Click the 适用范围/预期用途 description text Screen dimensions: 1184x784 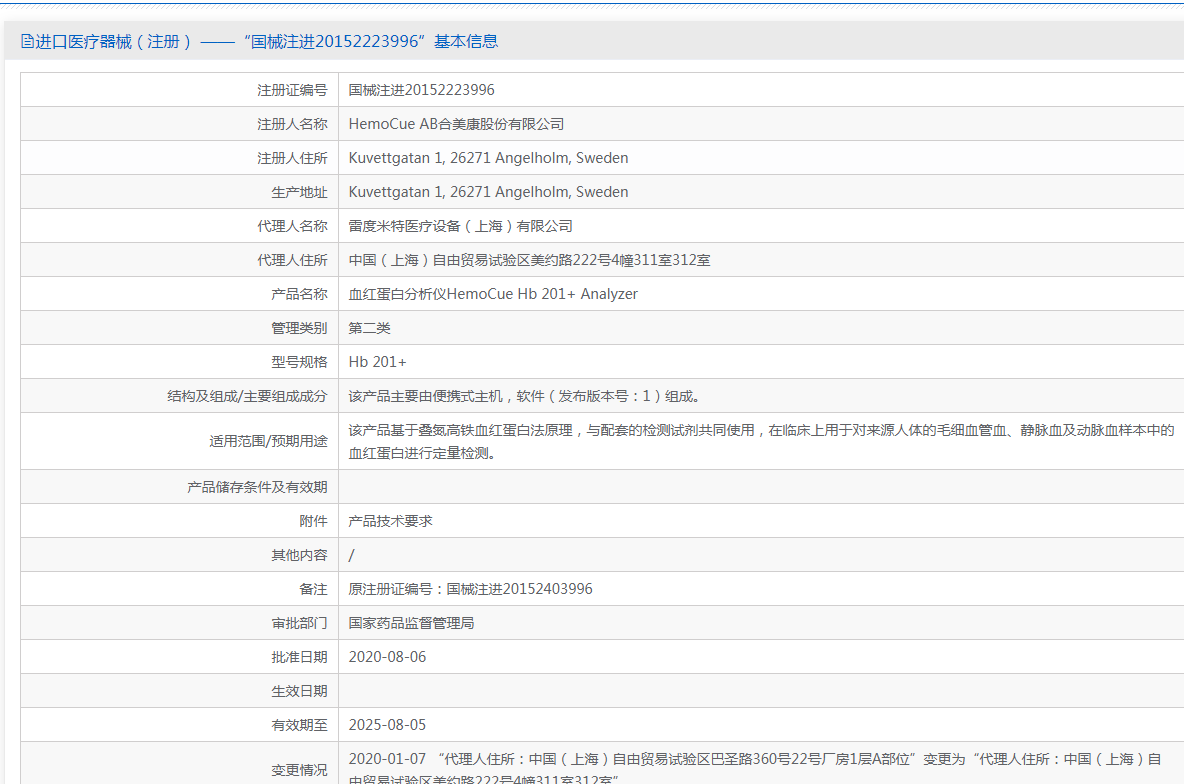(x=760, y=441)
